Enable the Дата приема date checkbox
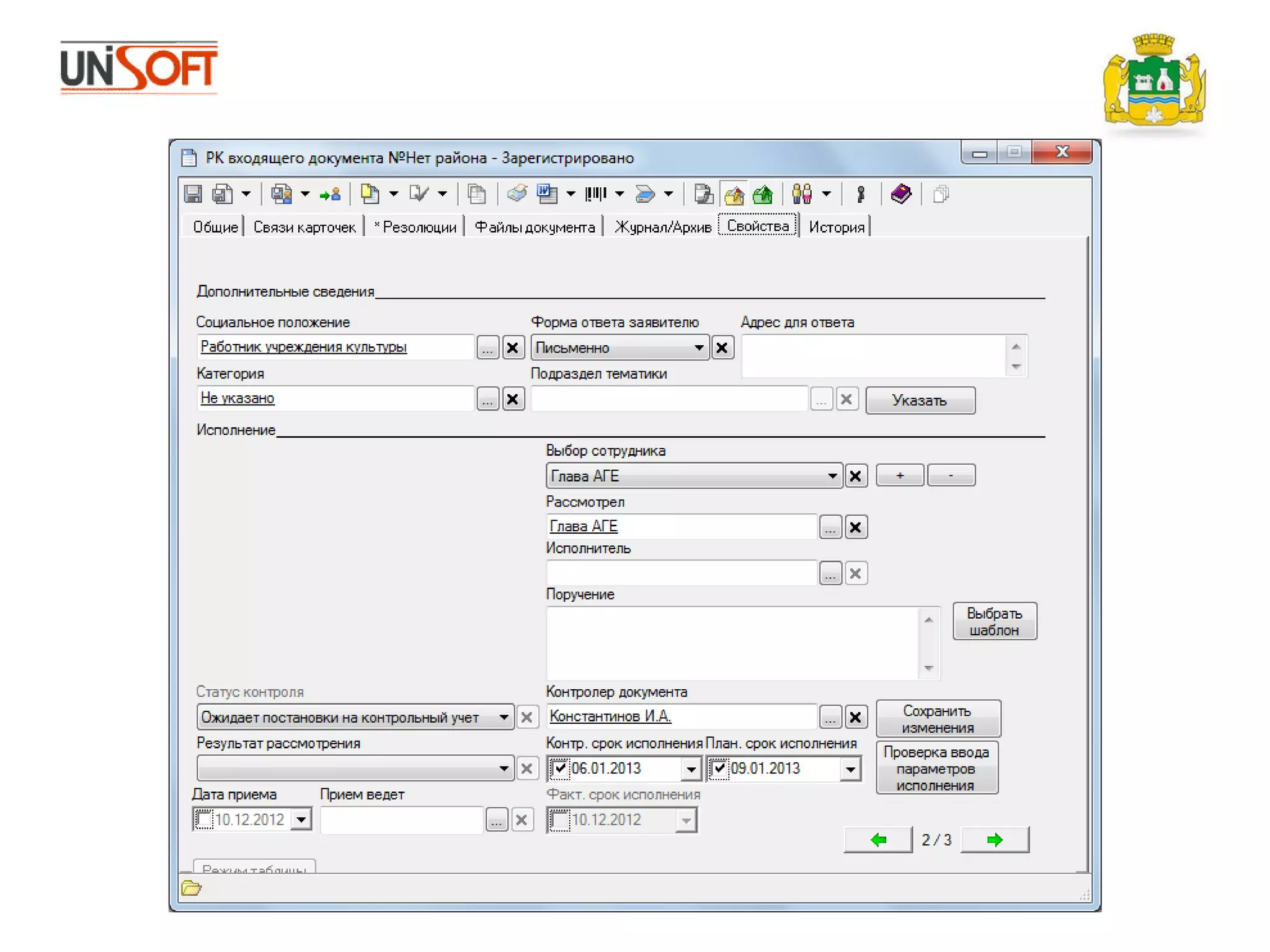The height and width of the screenshot is (952, 1270). [x=203, y=819]
